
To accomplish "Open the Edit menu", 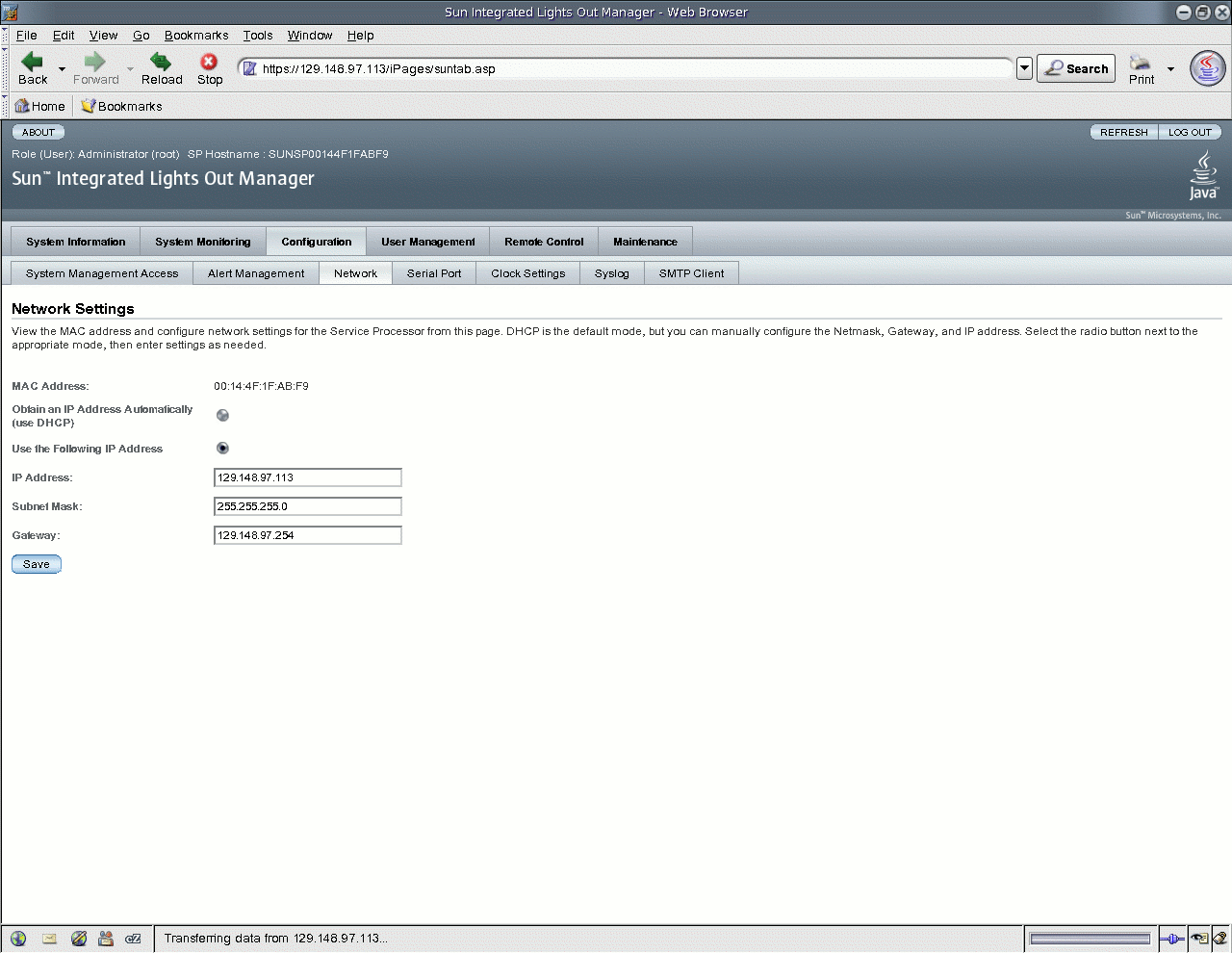I will (x=64, y=36).
